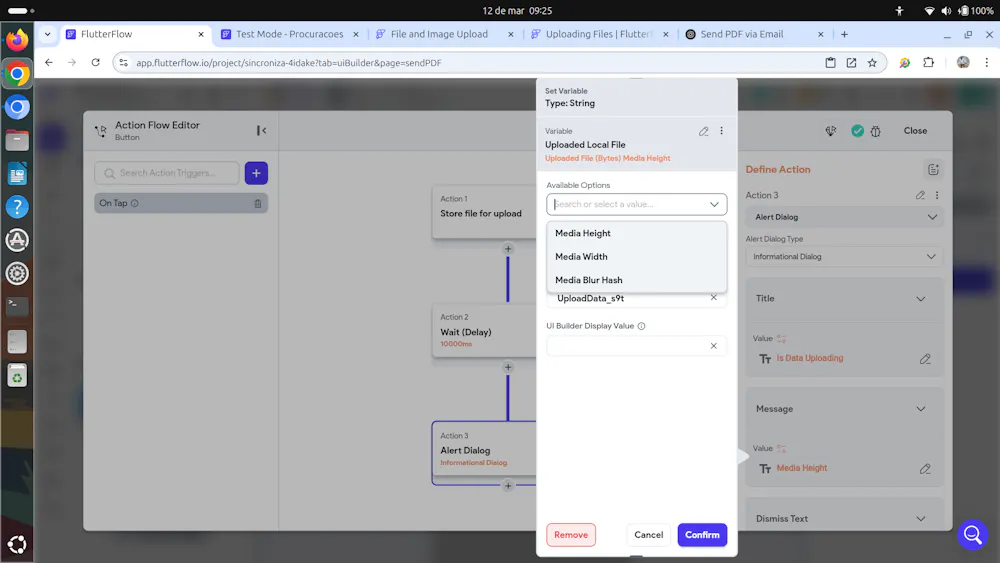
Task: Search action triggers field
Action: coord(166,173)
